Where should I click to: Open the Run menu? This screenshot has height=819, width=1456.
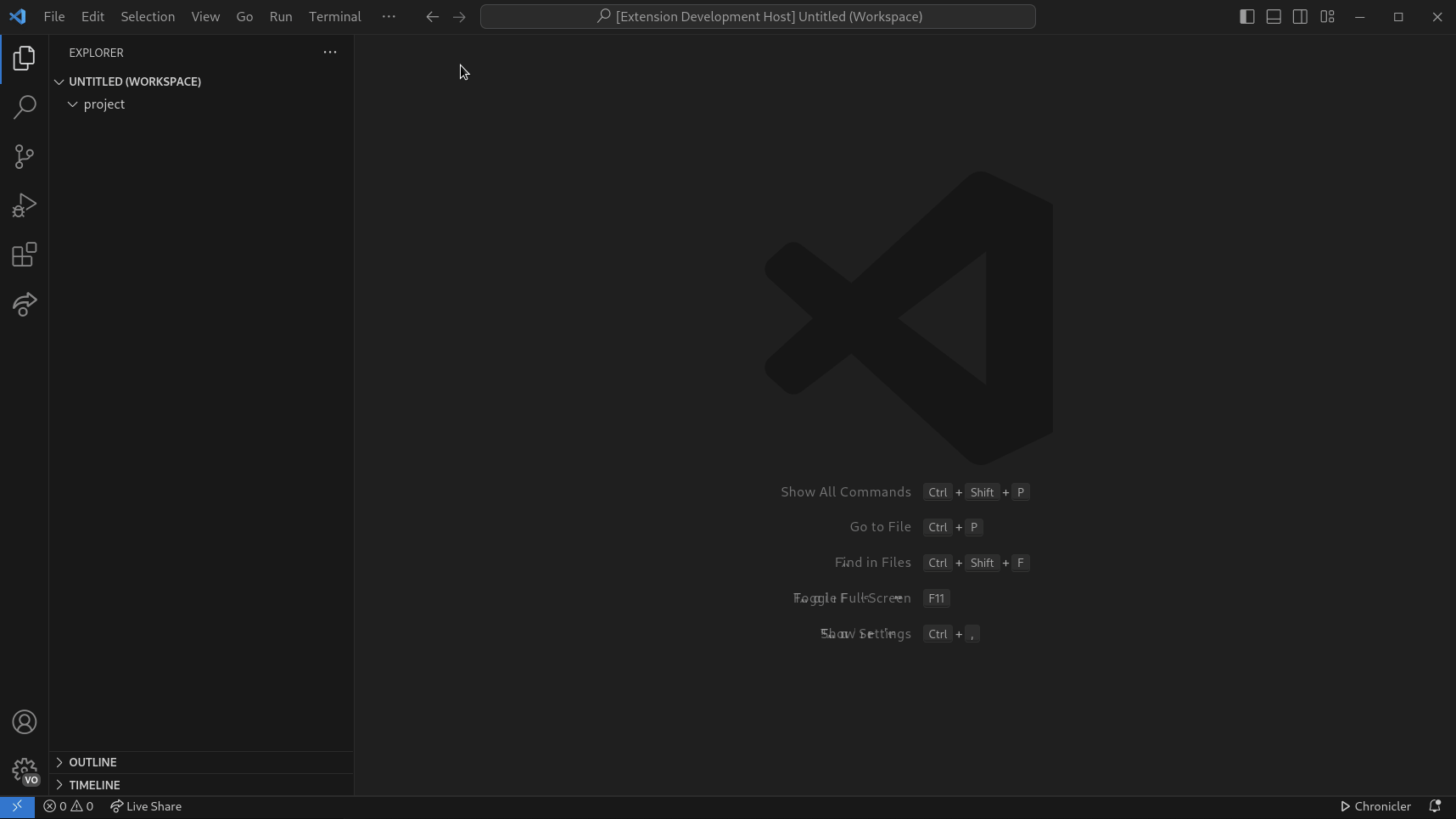281,16
